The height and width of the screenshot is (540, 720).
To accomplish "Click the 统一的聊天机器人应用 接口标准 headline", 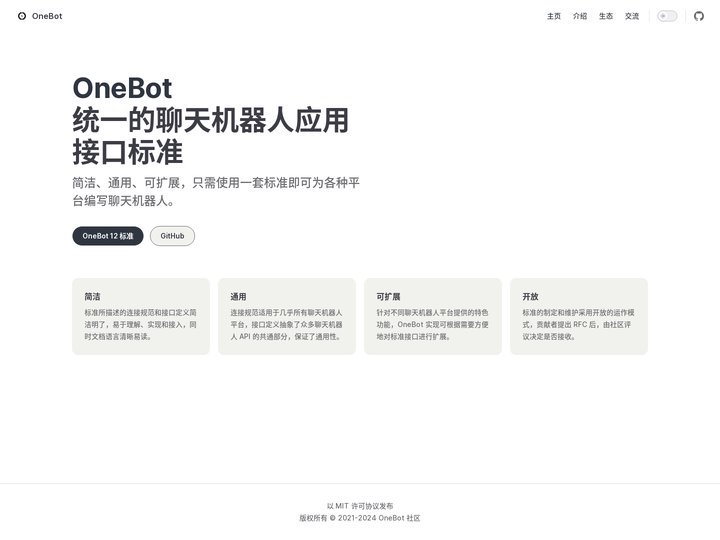I will [210, 136].
